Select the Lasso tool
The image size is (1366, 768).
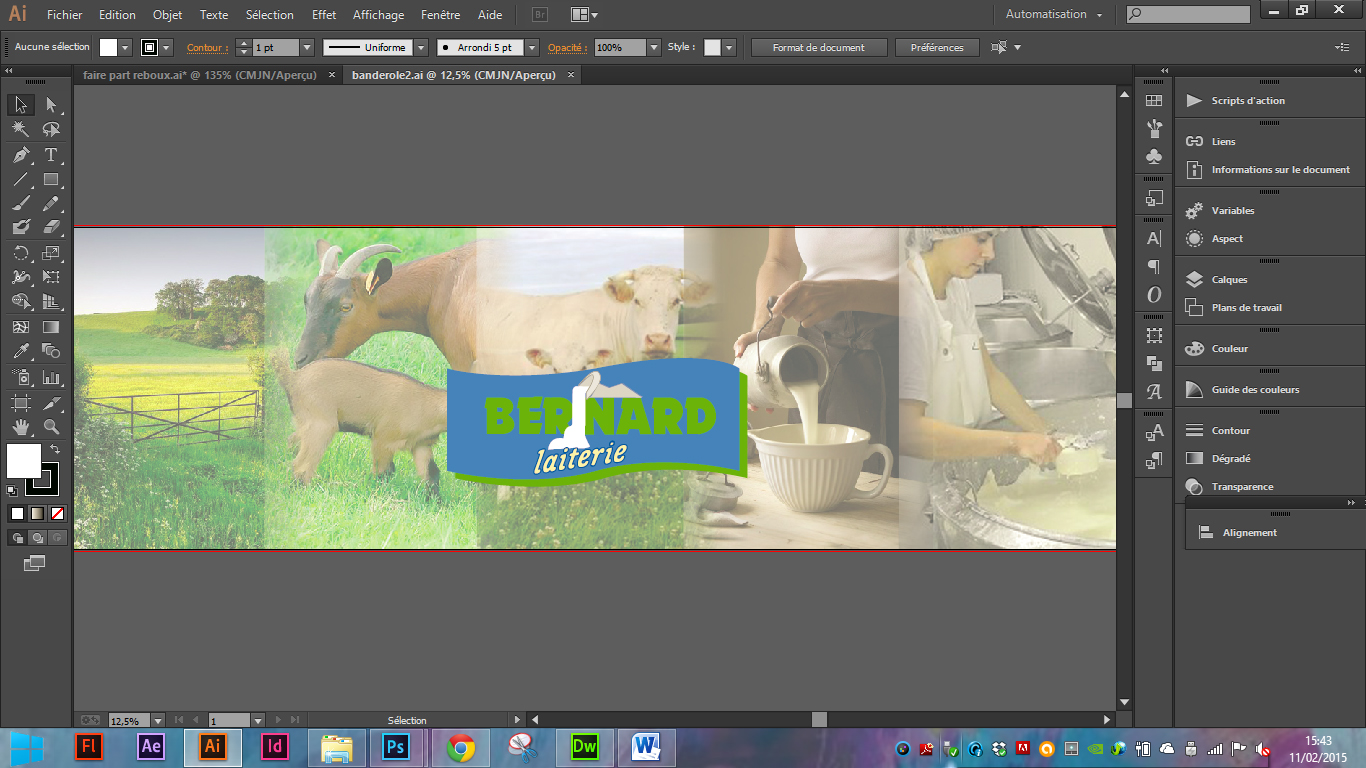point(51,130)
